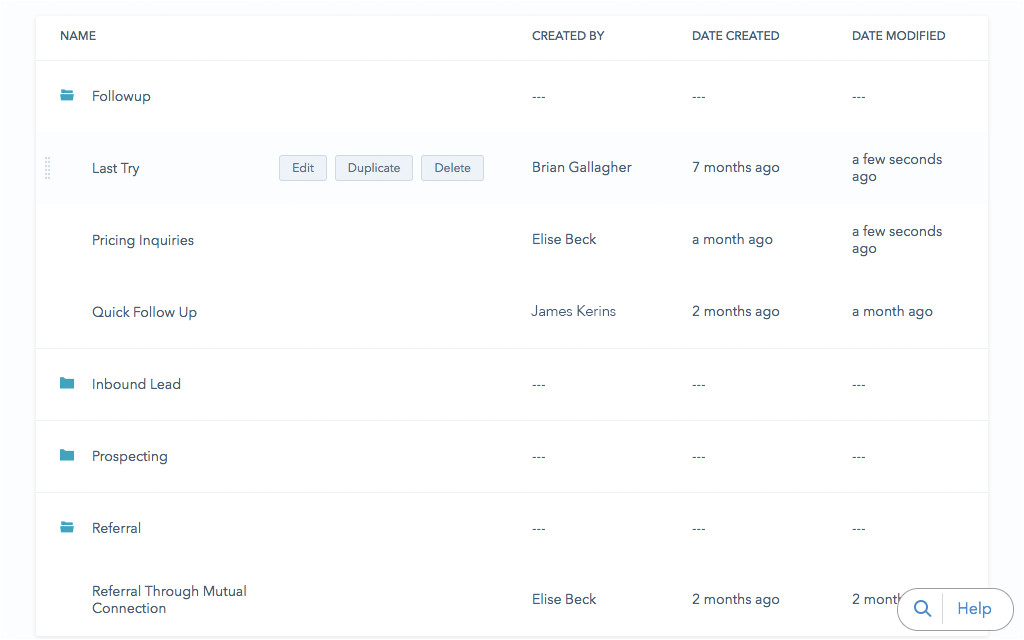Expand the Prospecting folder
The height and width of the screenshot is (640, 1024).
pyautogui.click(x=129, y=456)
